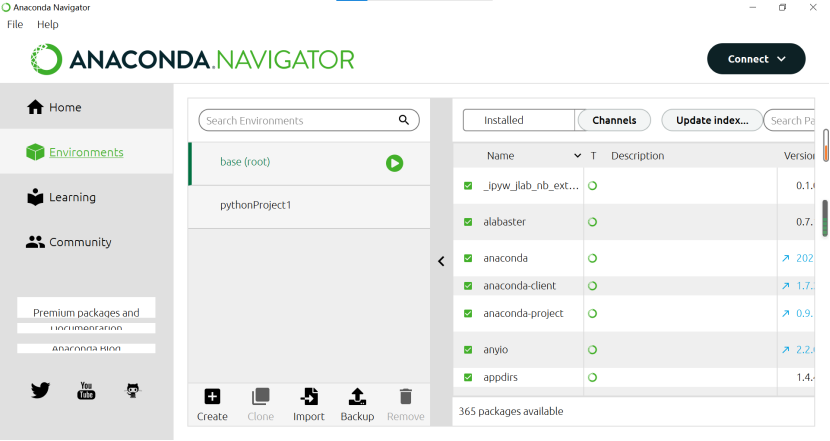Click the Environments tab link
The width and height of the screenshot is (830, 441).
(86, 152)
